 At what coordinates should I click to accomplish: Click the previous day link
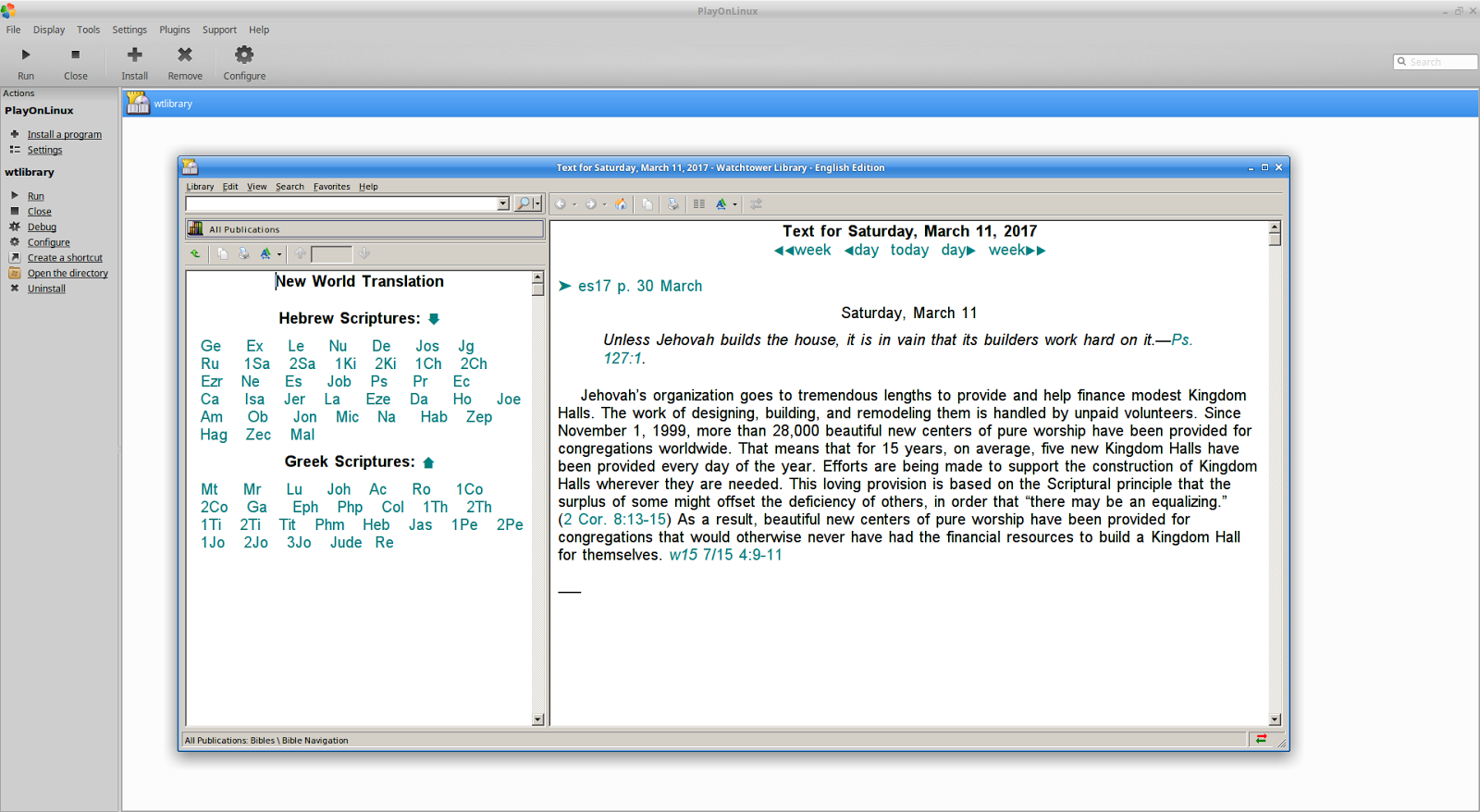click(861, 251)
